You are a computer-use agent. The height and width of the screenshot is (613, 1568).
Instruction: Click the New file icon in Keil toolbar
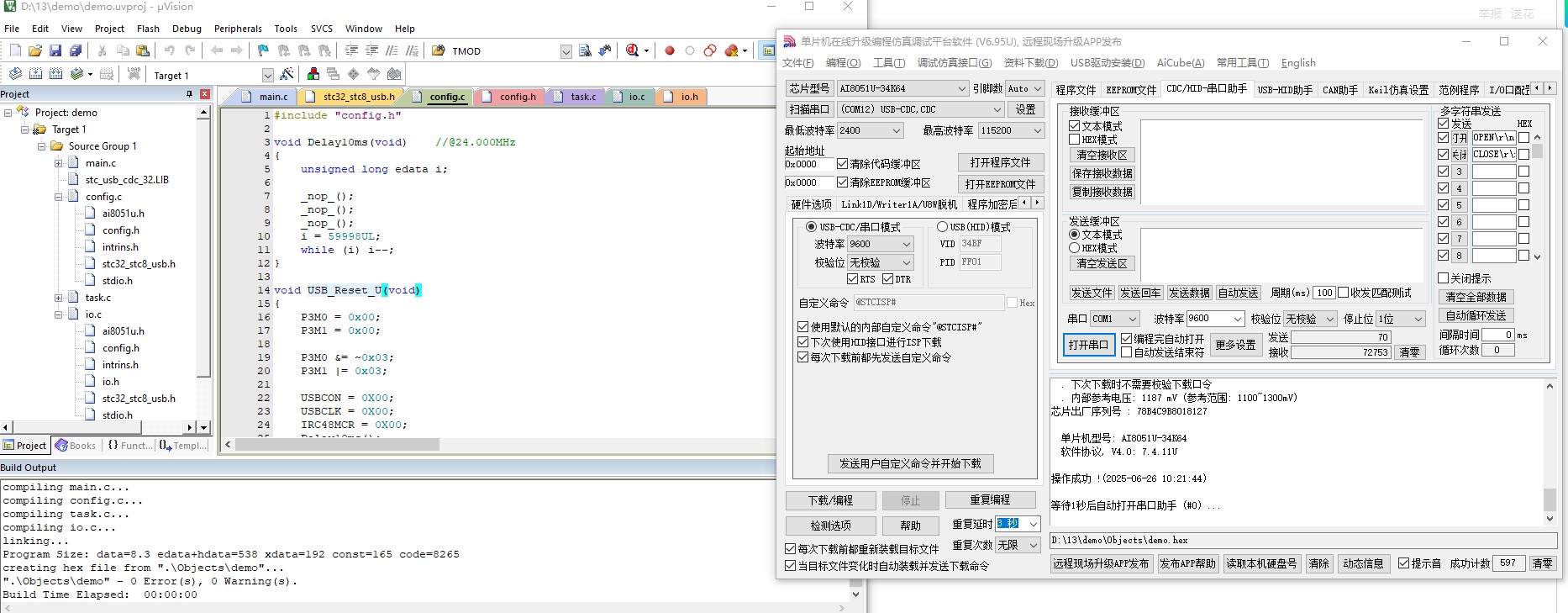click(14, 50)
